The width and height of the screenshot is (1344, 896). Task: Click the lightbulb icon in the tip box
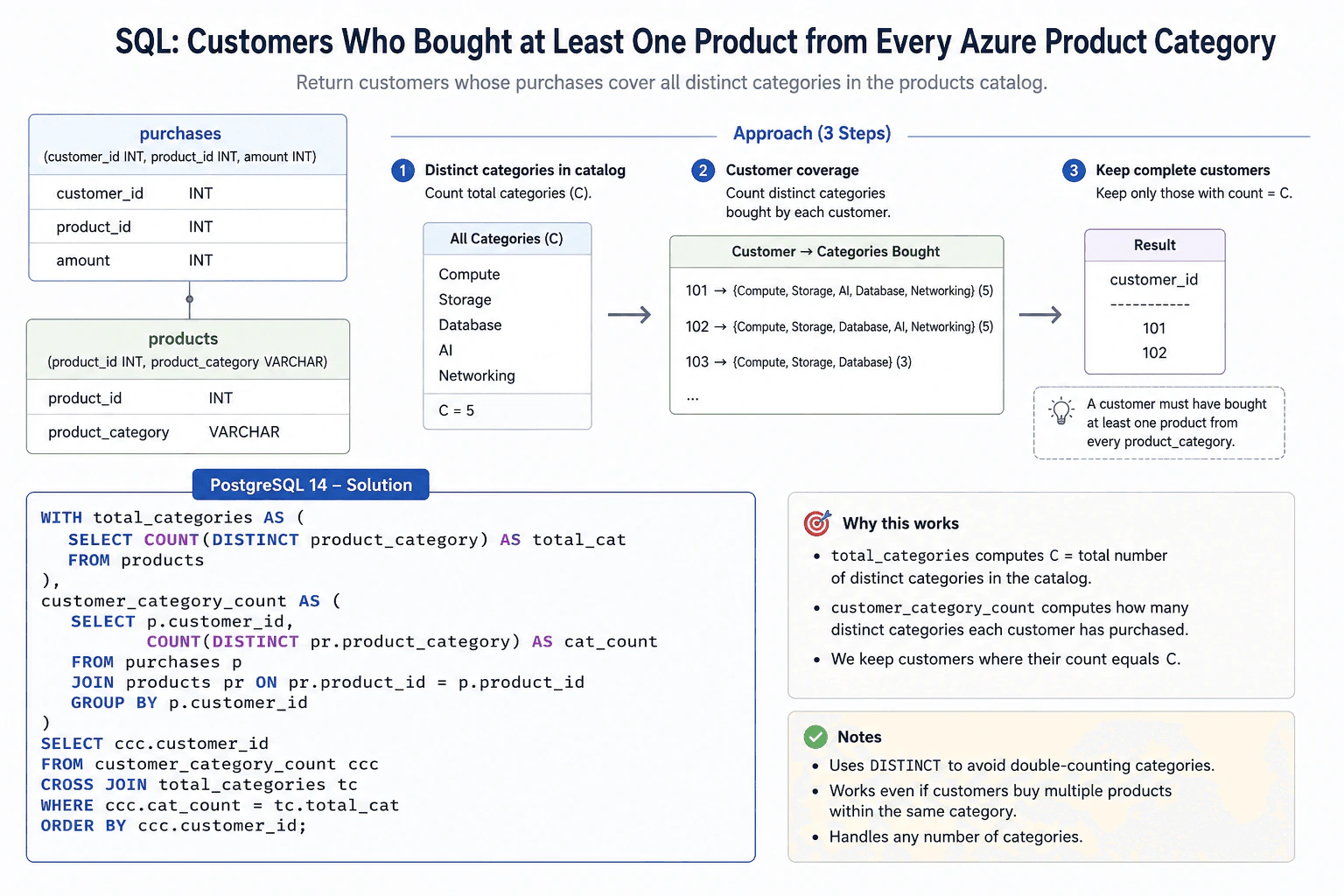pyautogui.click(x=1061, y=411)
